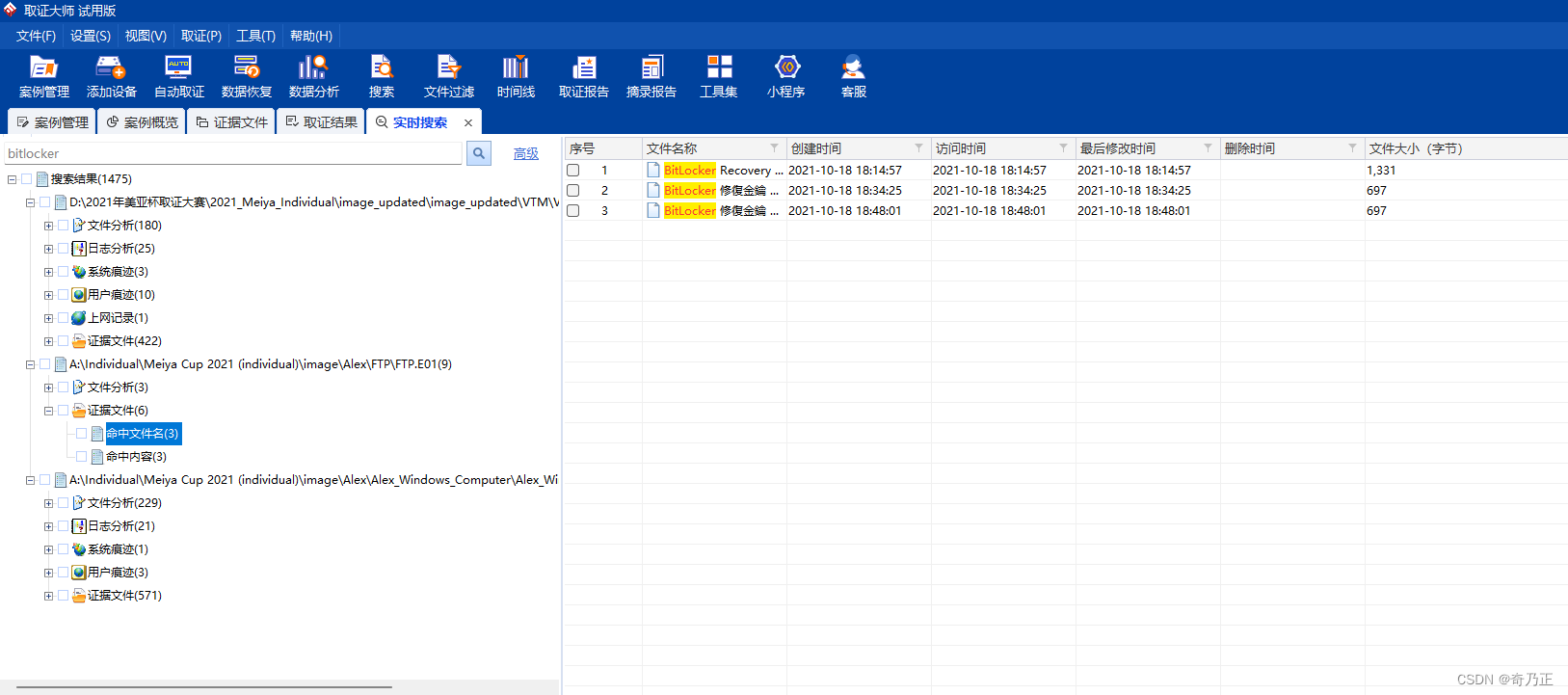Close the 实时搜索 tab

point(468,122)
